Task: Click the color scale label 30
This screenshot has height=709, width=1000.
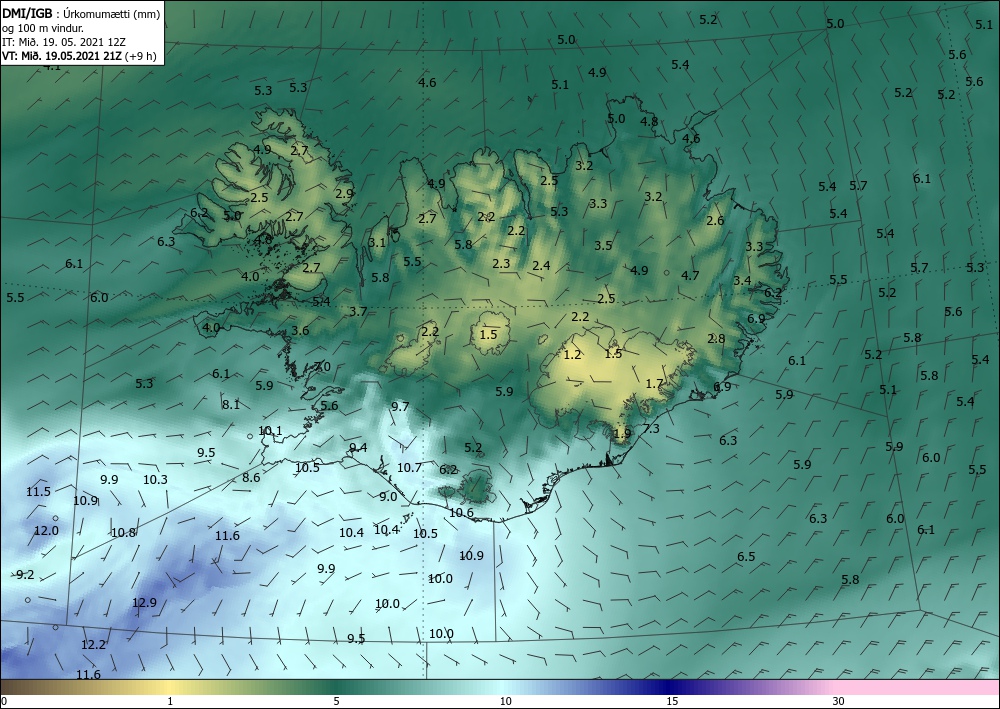Action: [839, 701]
